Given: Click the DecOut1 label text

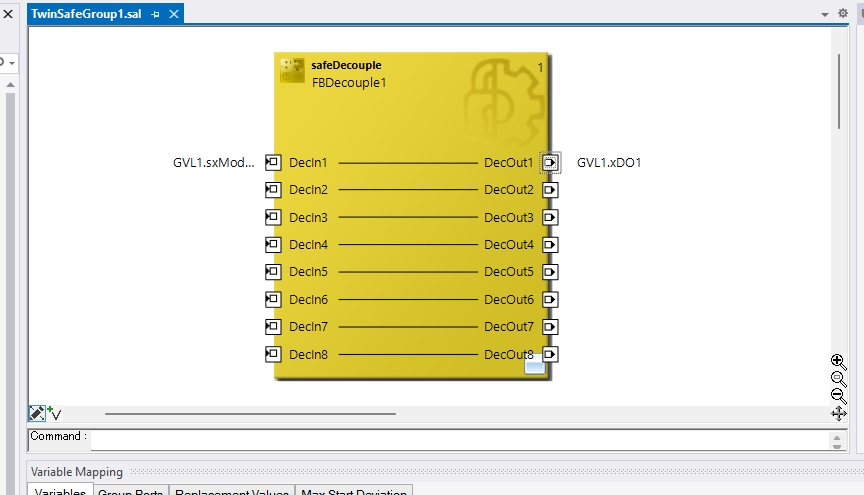Looking at the screenshot, I should 509,163.
